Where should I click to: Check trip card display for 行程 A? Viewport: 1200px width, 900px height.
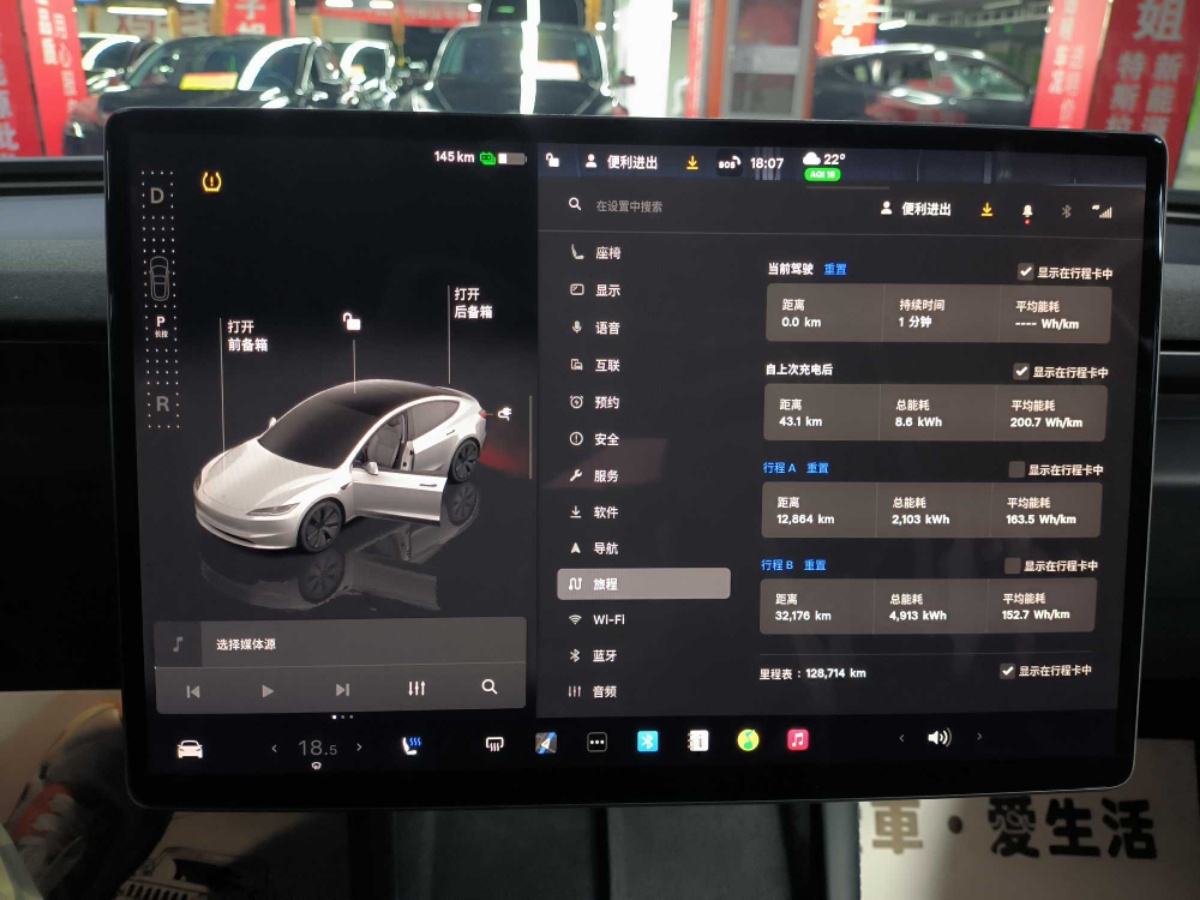(x=1017, y=470)
